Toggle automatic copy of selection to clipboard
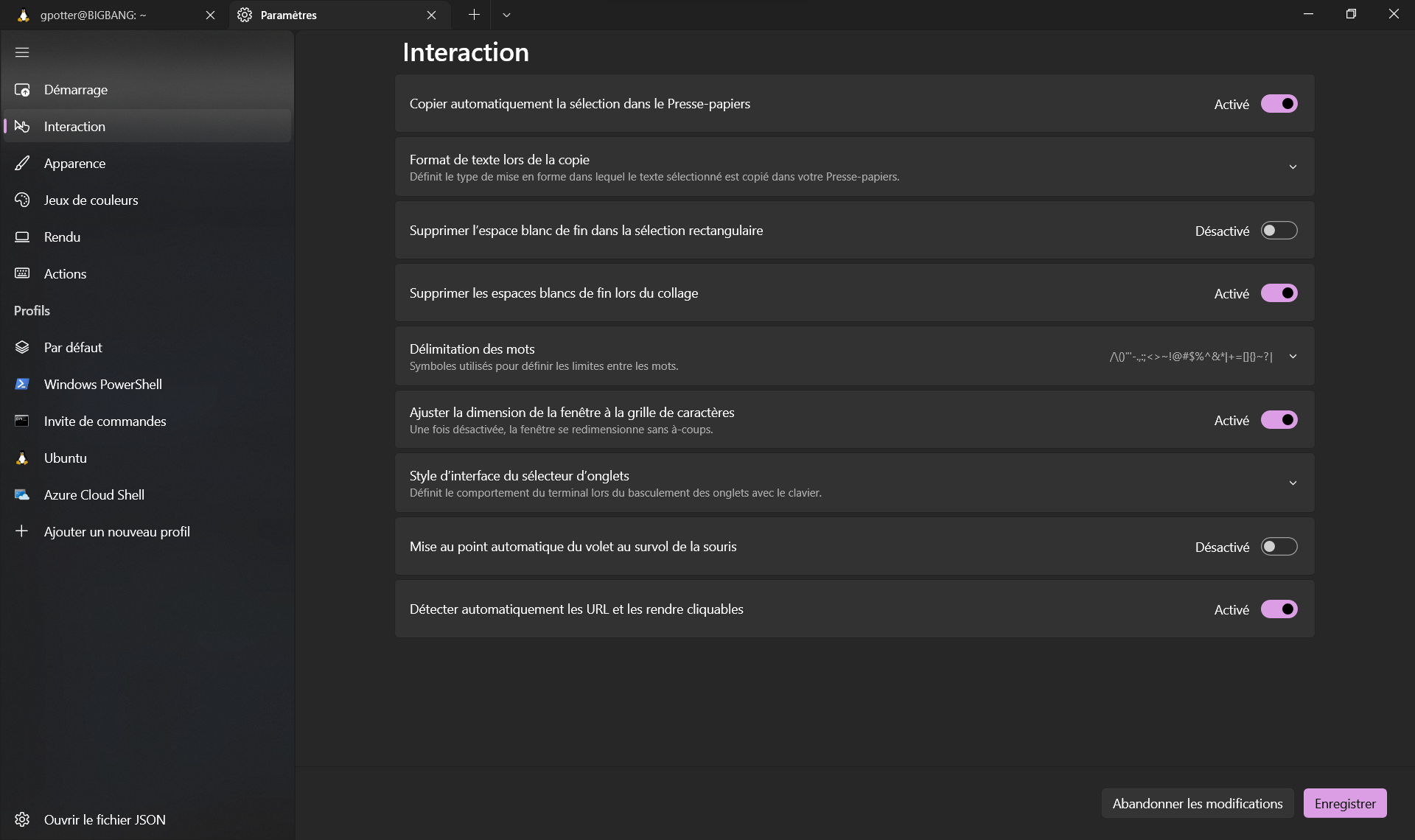Screen dimensions: 1415x840 1279,104
